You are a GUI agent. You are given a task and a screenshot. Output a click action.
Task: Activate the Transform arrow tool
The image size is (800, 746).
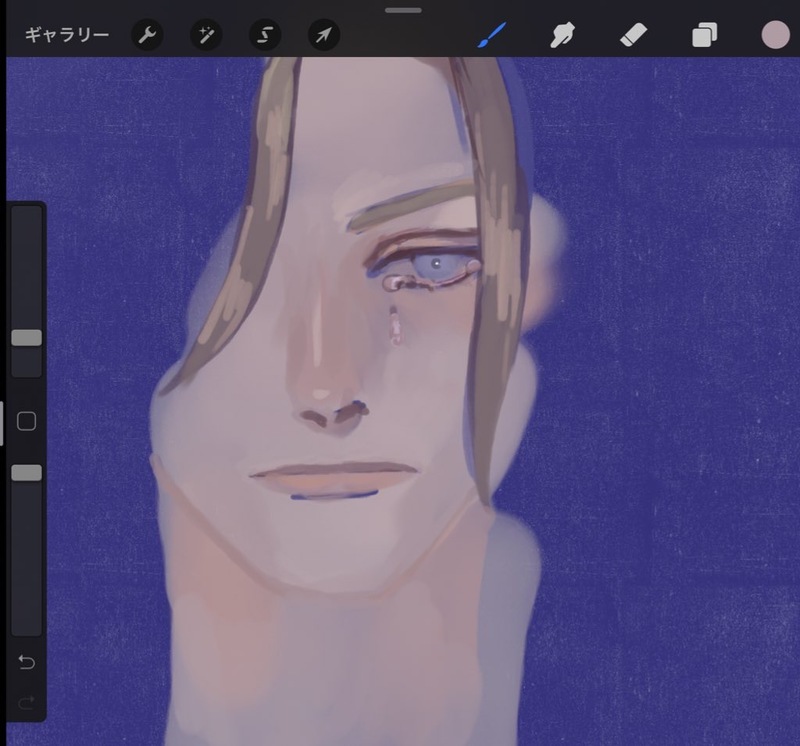pyautogui.click(x=324, y=36)
